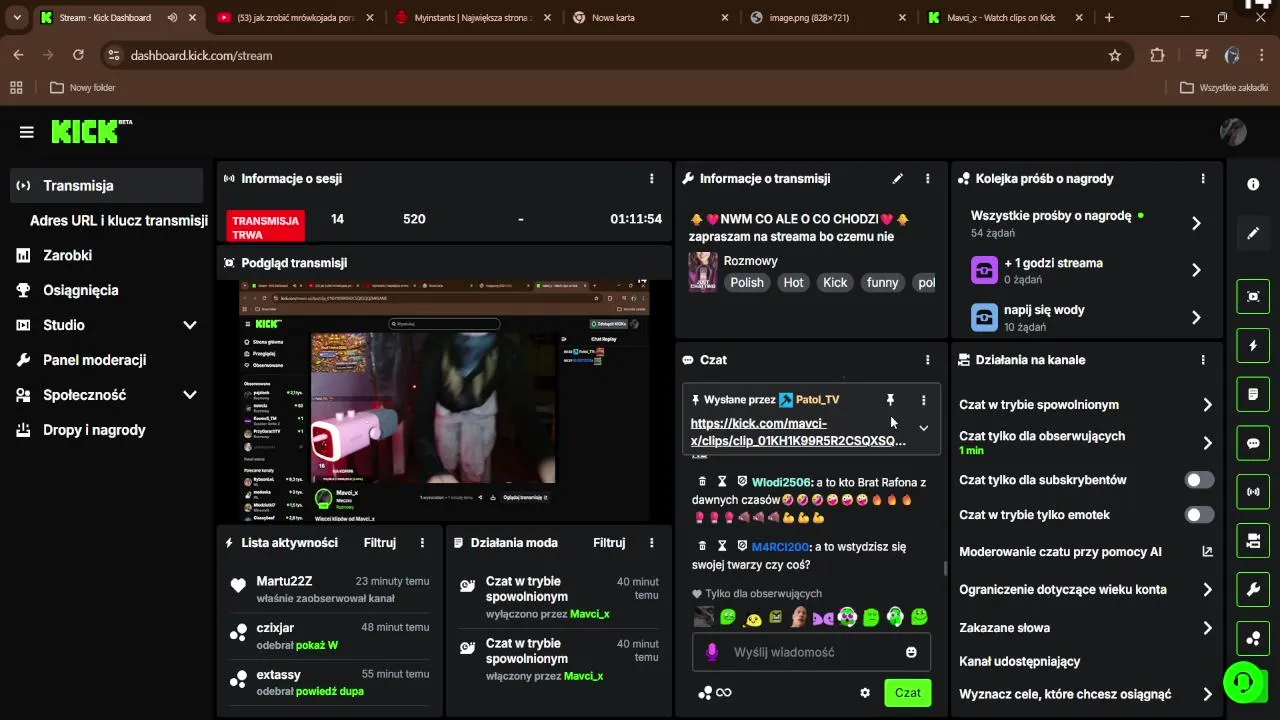Bookmark the page with the star icon
Image resolution: width=1280 pixels, height=720 pixels.
(x=1115, y=55)
